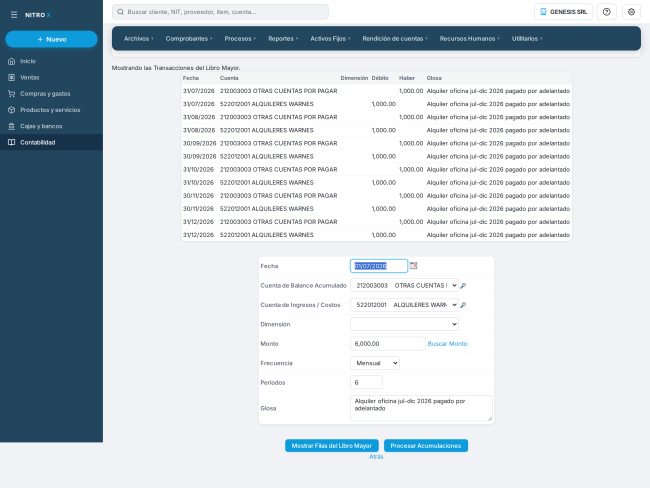Click the Compras y gastos cart icon
The width and height of the screenshot is (650, 488).
pyautogui.click(x=12, y=94)
